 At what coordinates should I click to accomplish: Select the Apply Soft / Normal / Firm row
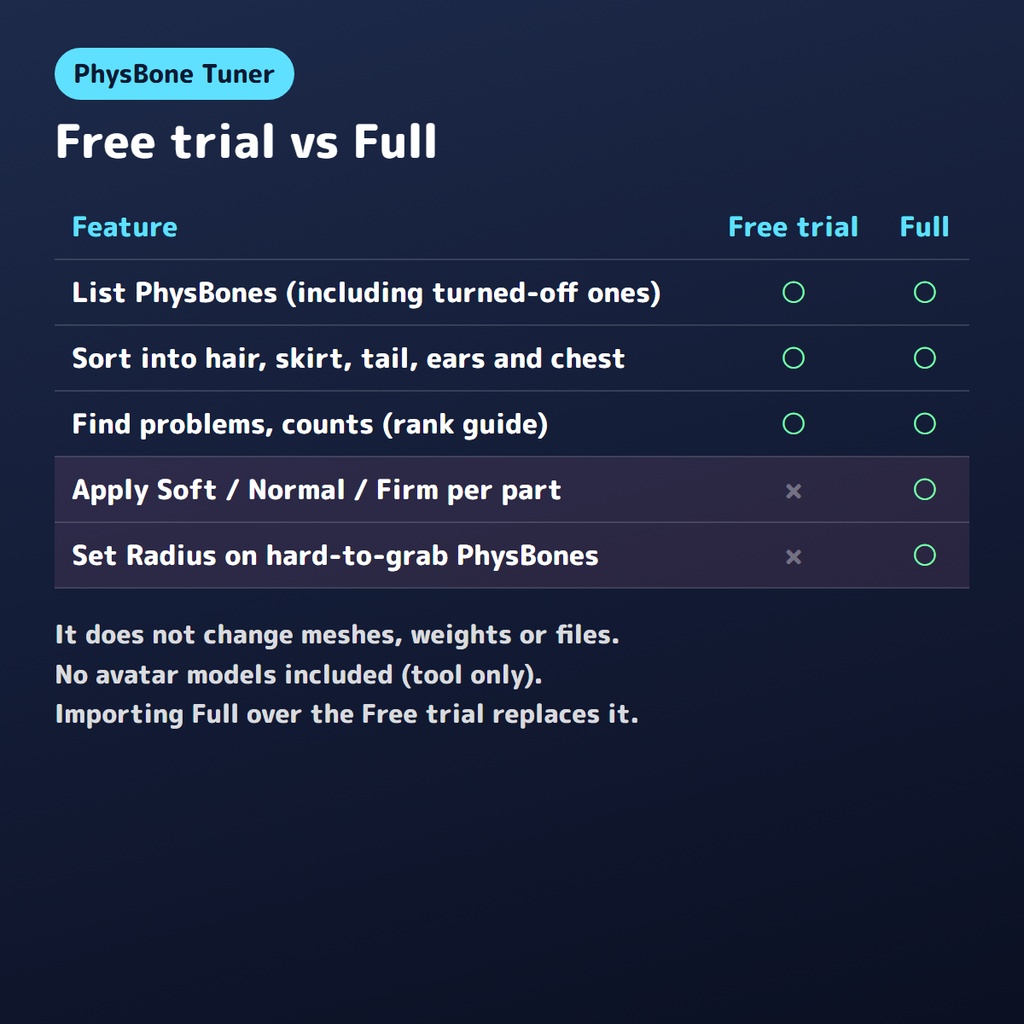pyautogui.click(x=512, y=490)
